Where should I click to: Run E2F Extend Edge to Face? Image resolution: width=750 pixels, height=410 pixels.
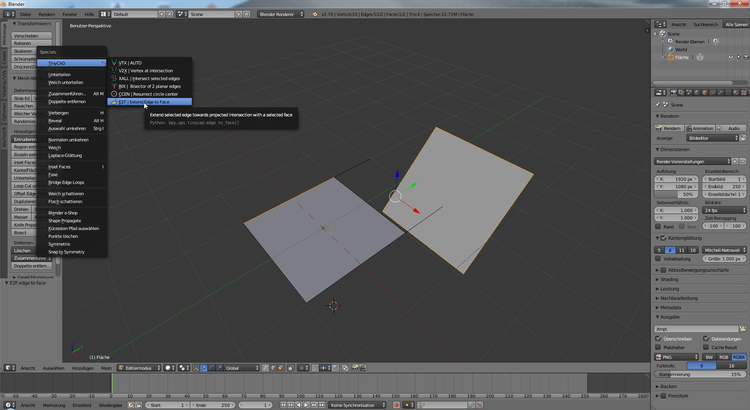tap(145, 102)
